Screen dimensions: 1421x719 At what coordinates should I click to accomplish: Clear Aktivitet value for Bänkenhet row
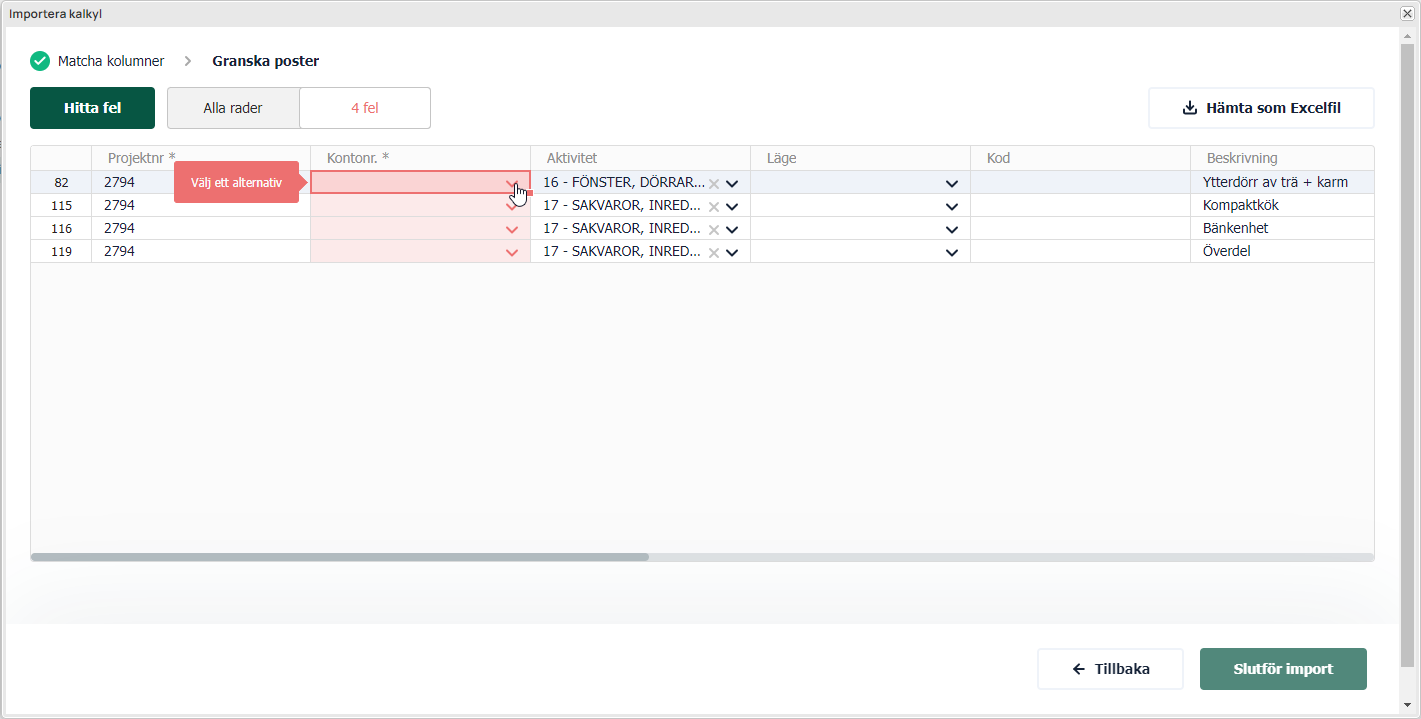pyautogui.click(x=714, y=229)
